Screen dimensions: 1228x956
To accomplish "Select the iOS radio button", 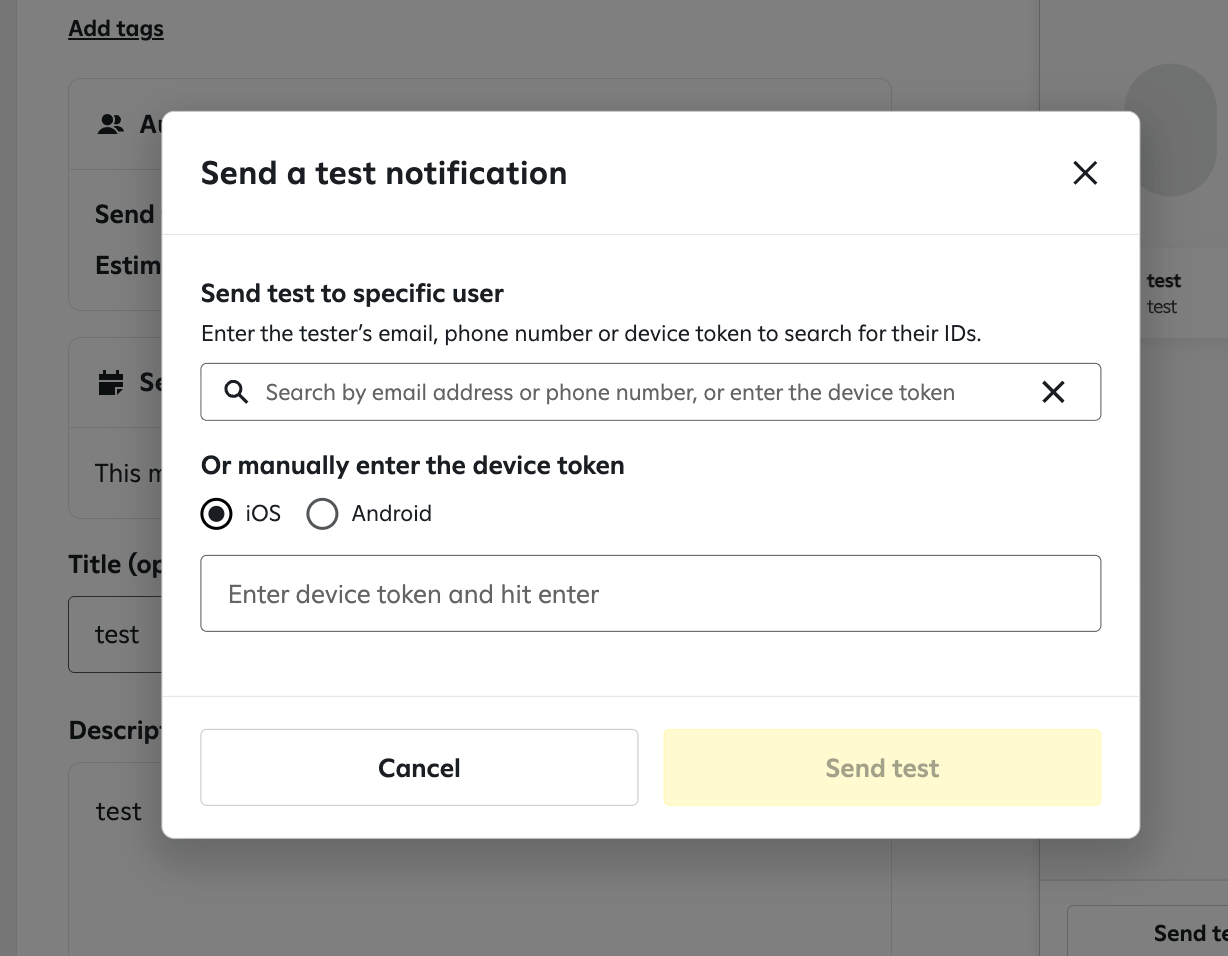I will coord(216,514).
